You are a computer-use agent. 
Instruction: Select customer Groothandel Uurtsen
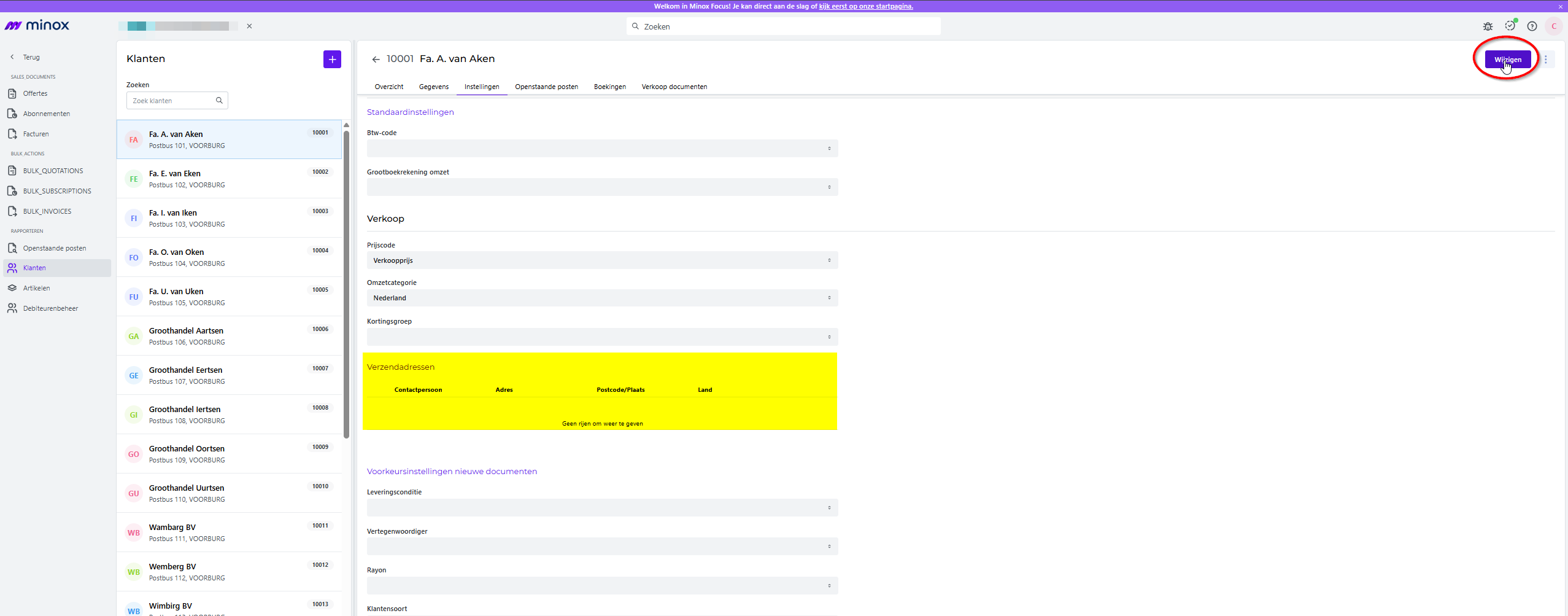point(229,493)
